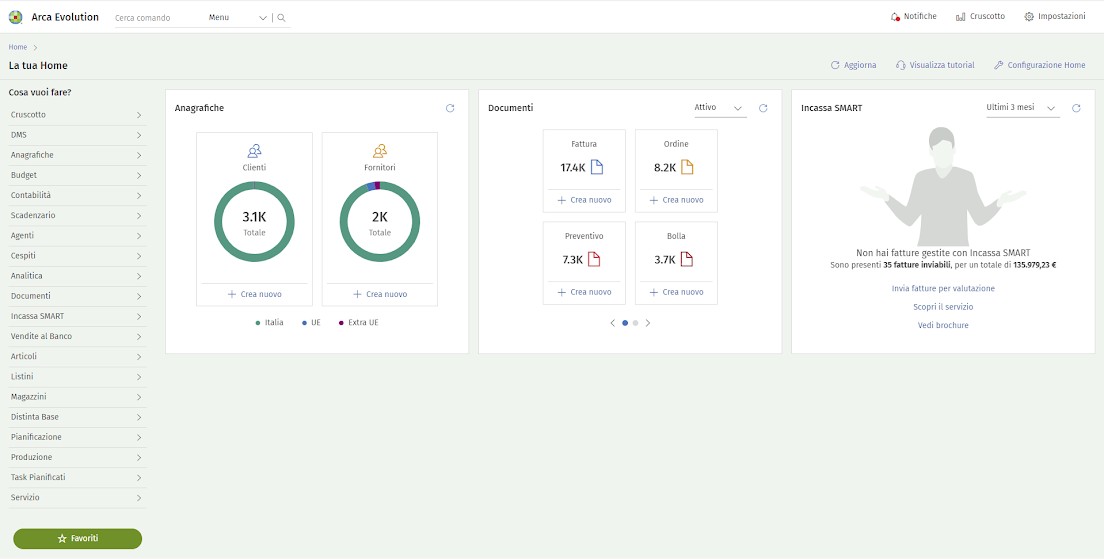
Task: Refresh the Incassa SMART widget
Action: (1076, 108)
